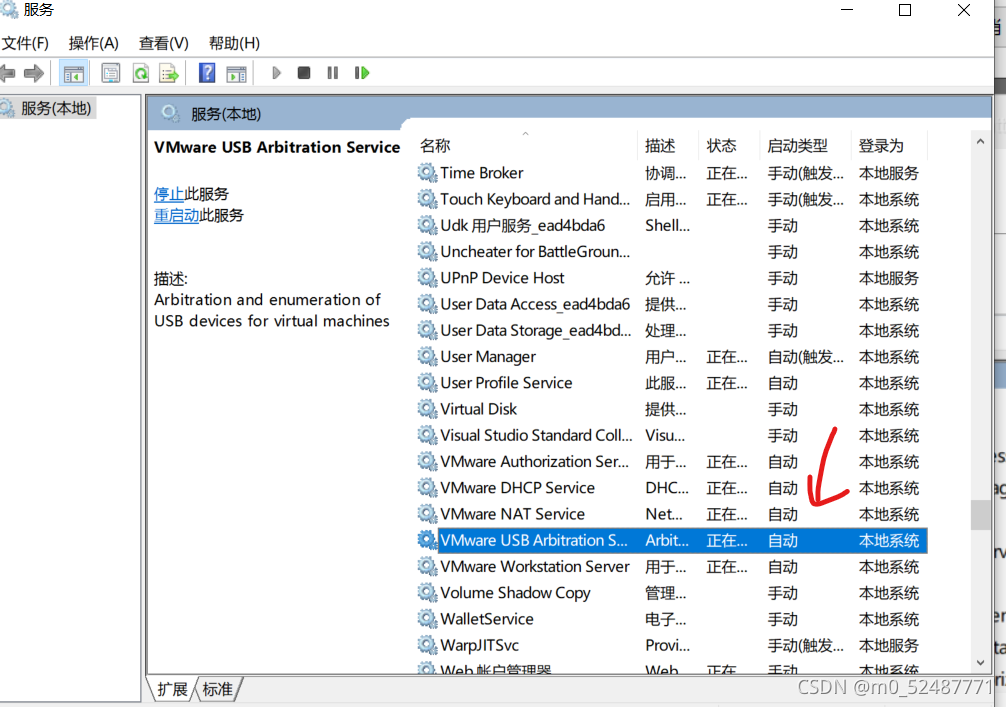1006x707 pixels.
Task: Click the Export List toolbar icon
Action: [169, 73]
